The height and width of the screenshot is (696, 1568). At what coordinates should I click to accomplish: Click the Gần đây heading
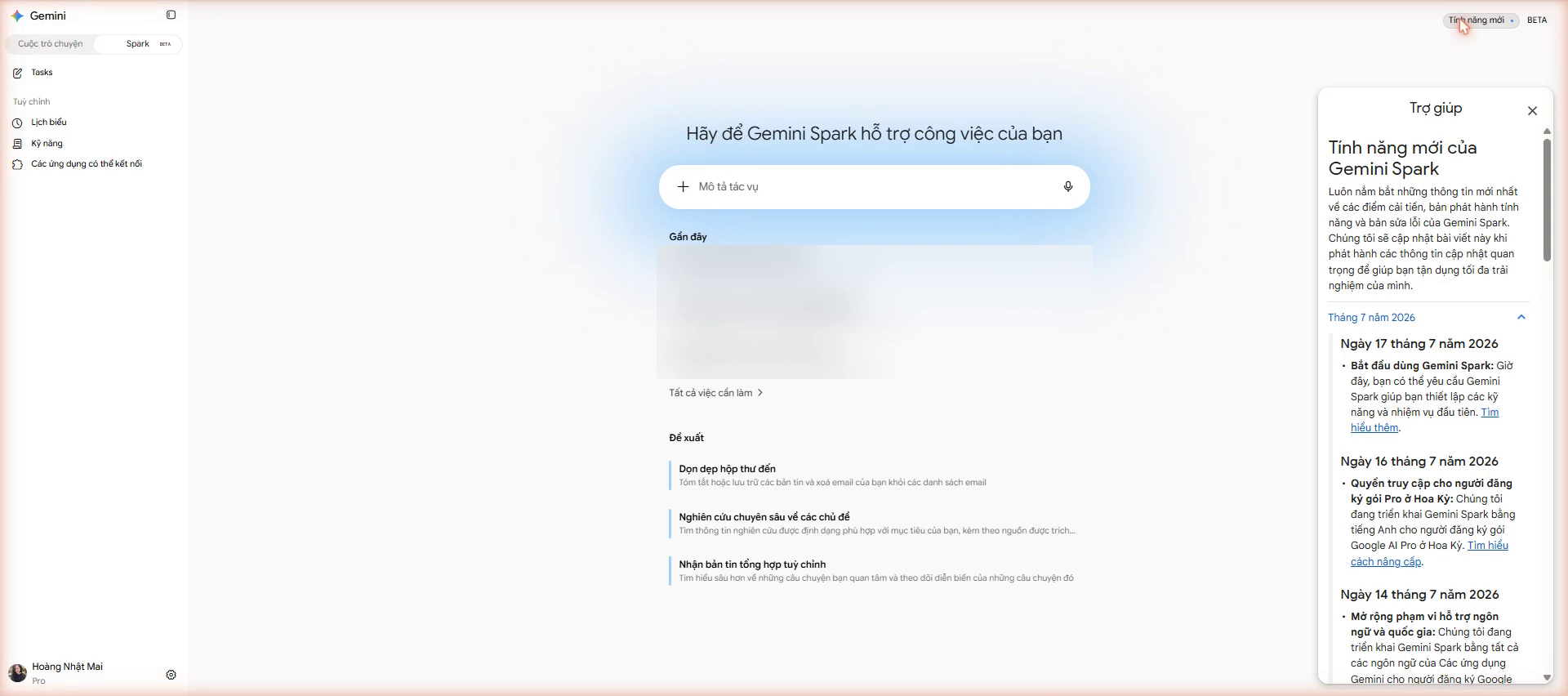(688, 237)
